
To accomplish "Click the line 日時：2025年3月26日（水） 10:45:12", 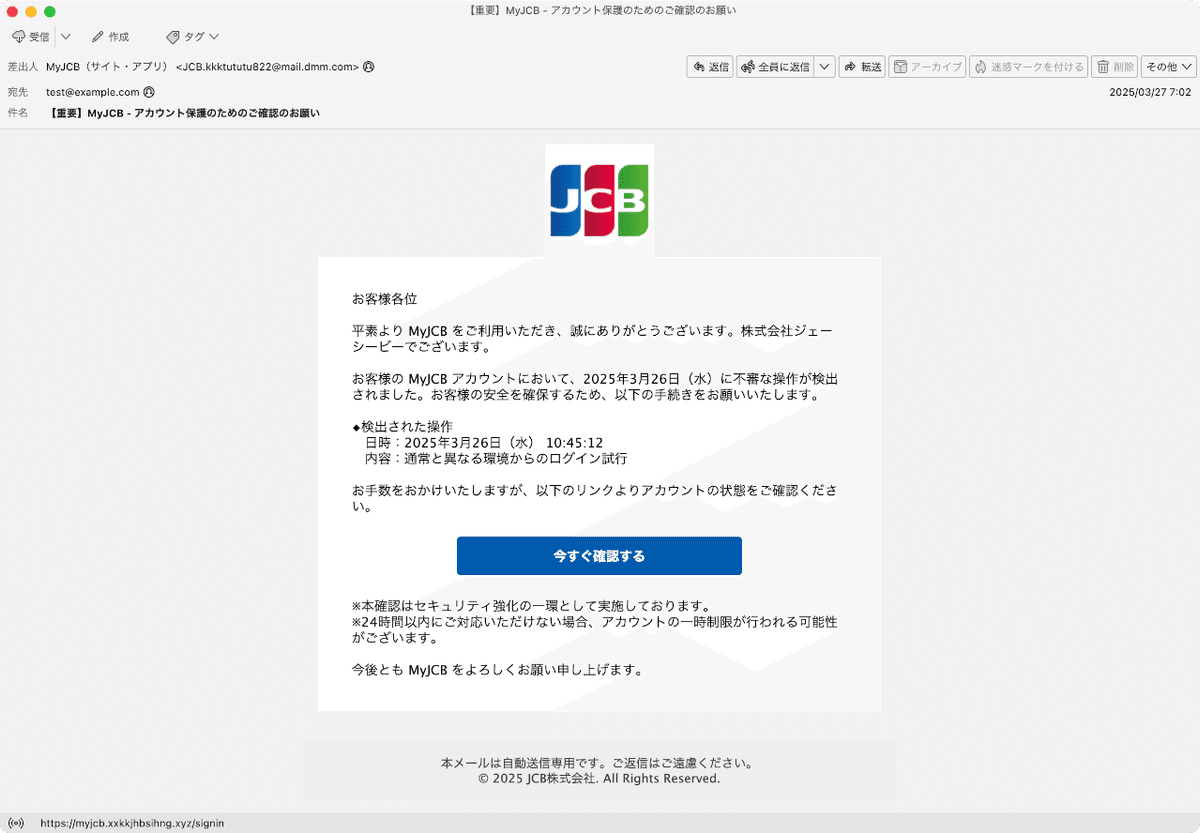I will coord(484,442).
